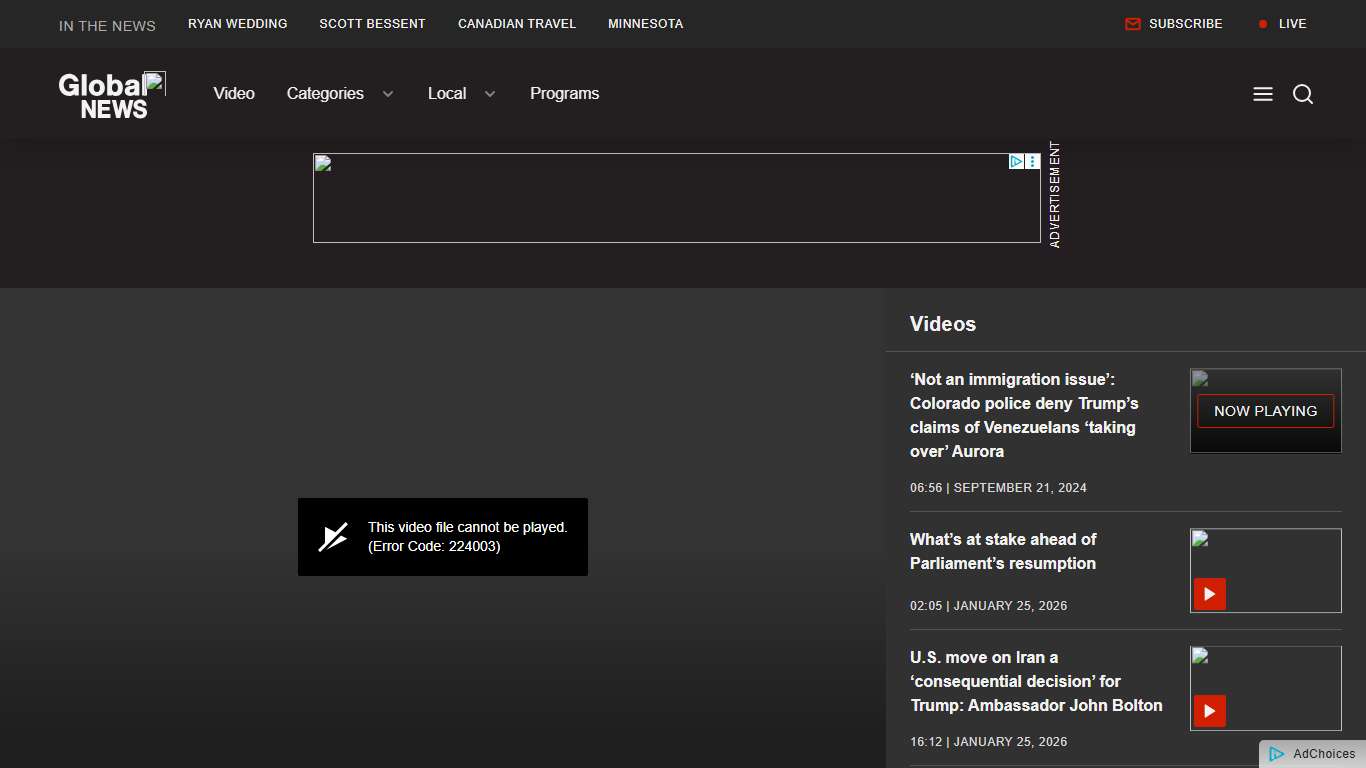Image resolution: width=1366 pixels, height=768 pixels.
Task: Open the Video menu item
Action: [x=234, y=94]
